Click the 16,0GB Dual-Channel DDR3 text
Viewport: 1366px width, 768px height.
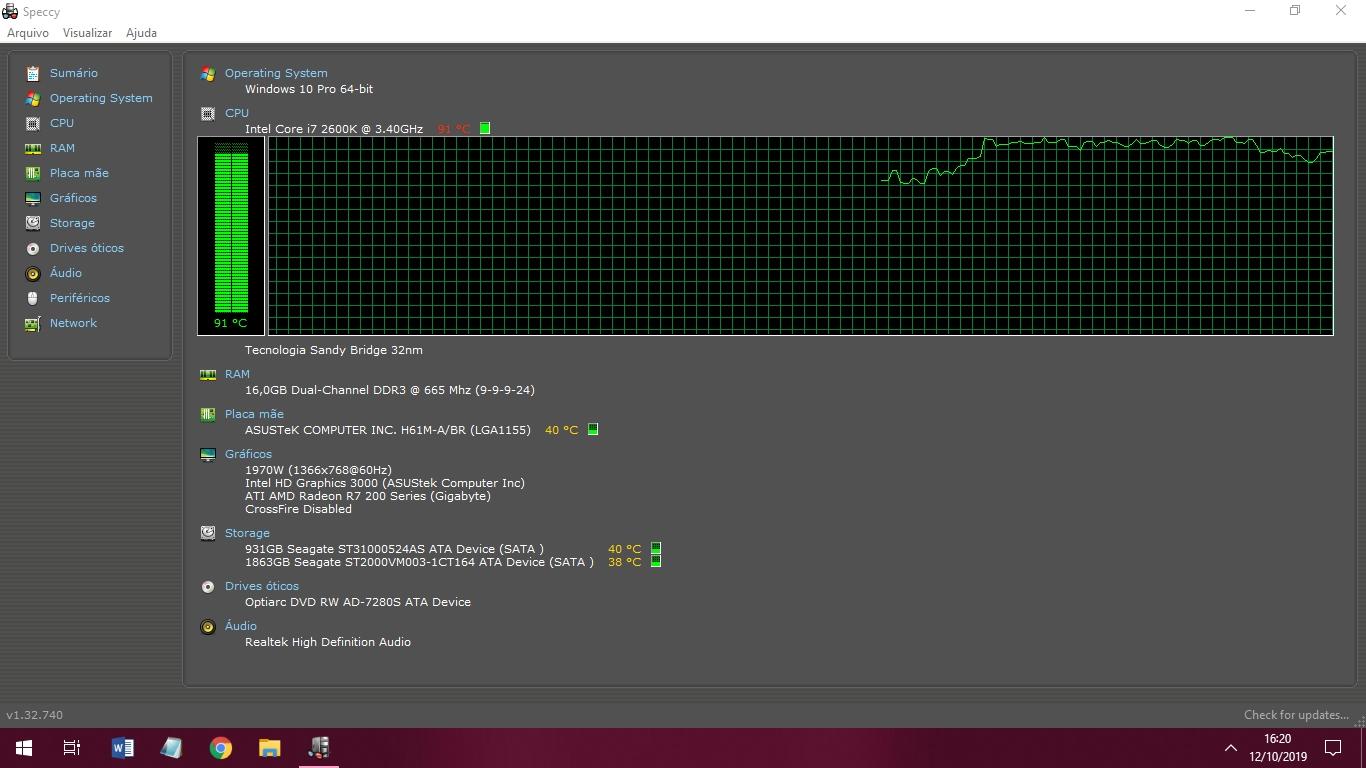pyautogui.click(x=390, y=390)
